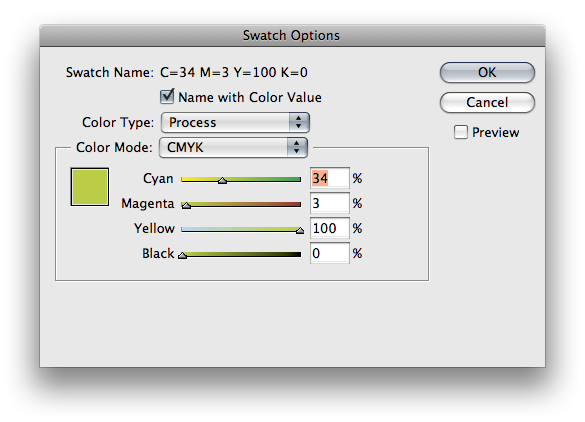Open the Color Type dropdown
The width and height of the screenshot is (585, 422).
[235, 122]
